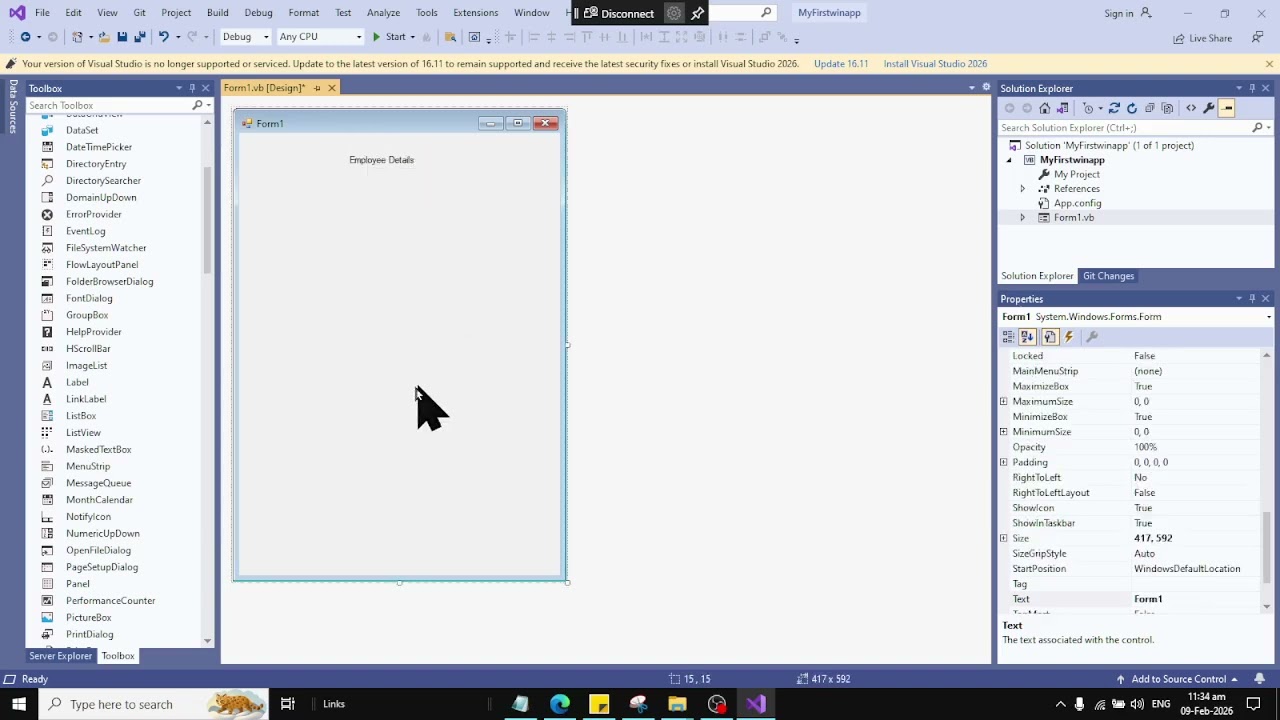Open the Build menu
The width and height of the screenshot is (1280, 720).
pos(217,13)
